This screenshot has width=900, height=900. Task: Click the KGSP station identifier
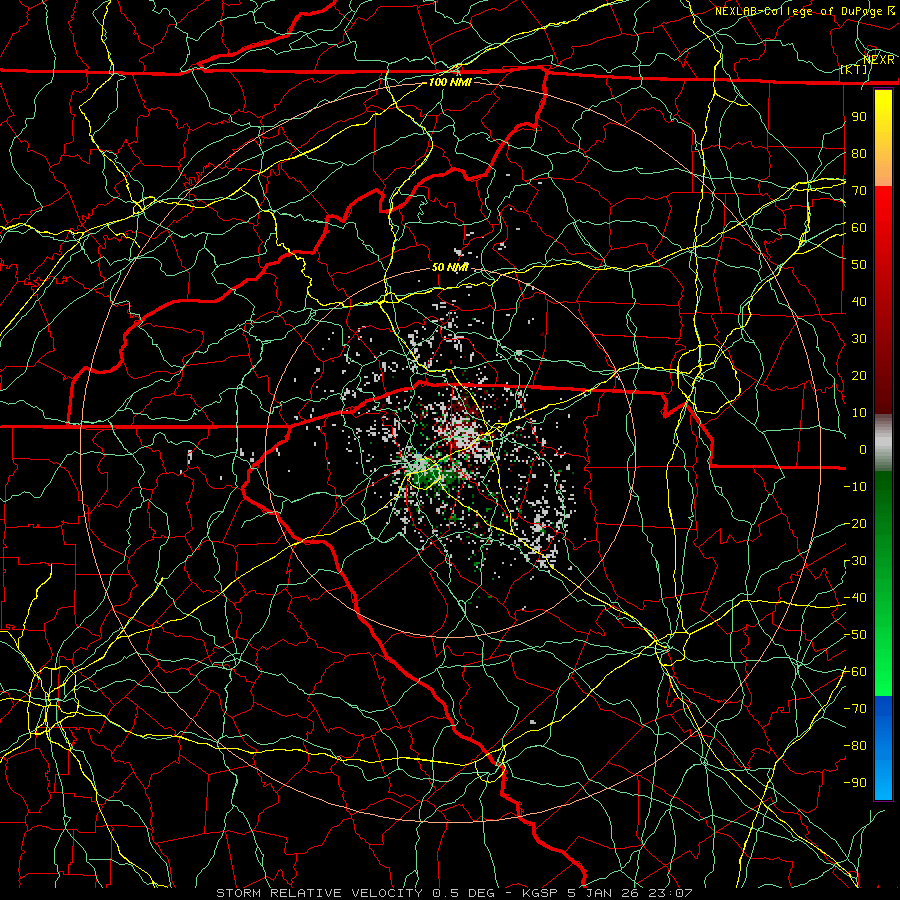(540, 893)
